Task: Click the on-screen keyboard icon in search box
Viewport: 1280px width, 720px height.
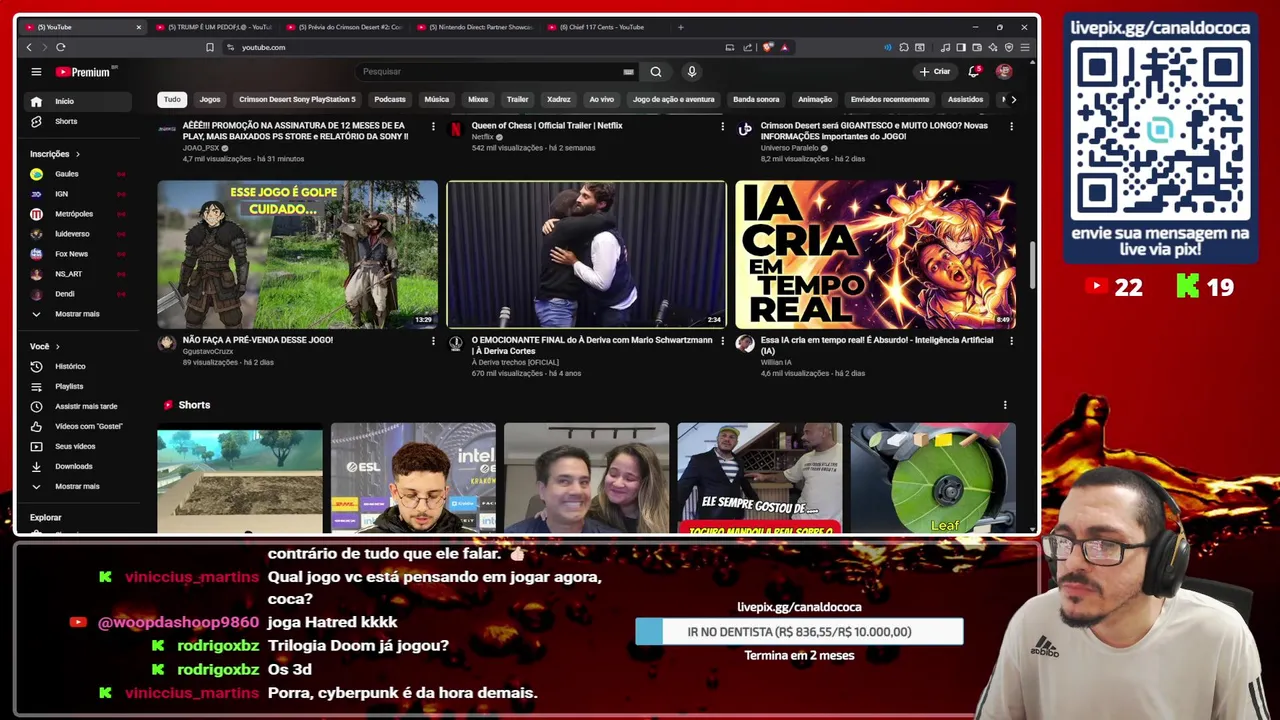Action: pyautogui.click(x=628, y=72)
